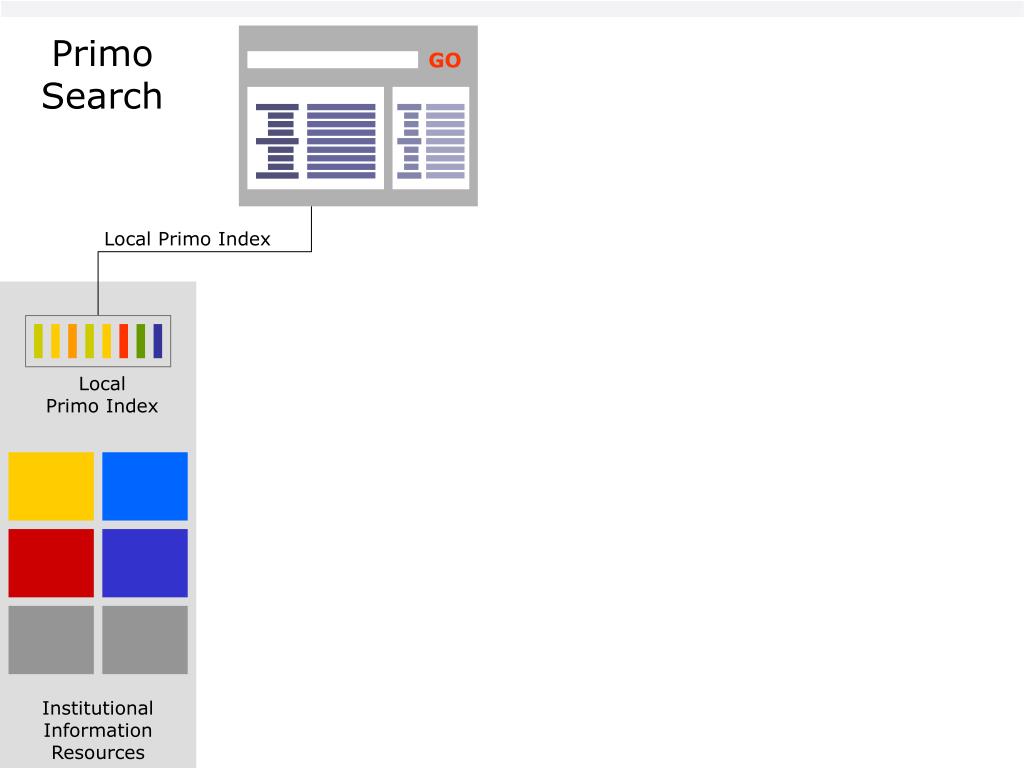The height and width of the screenshot is (768, 1024).
Task: Click the yellow resource square
Action: 51,486
